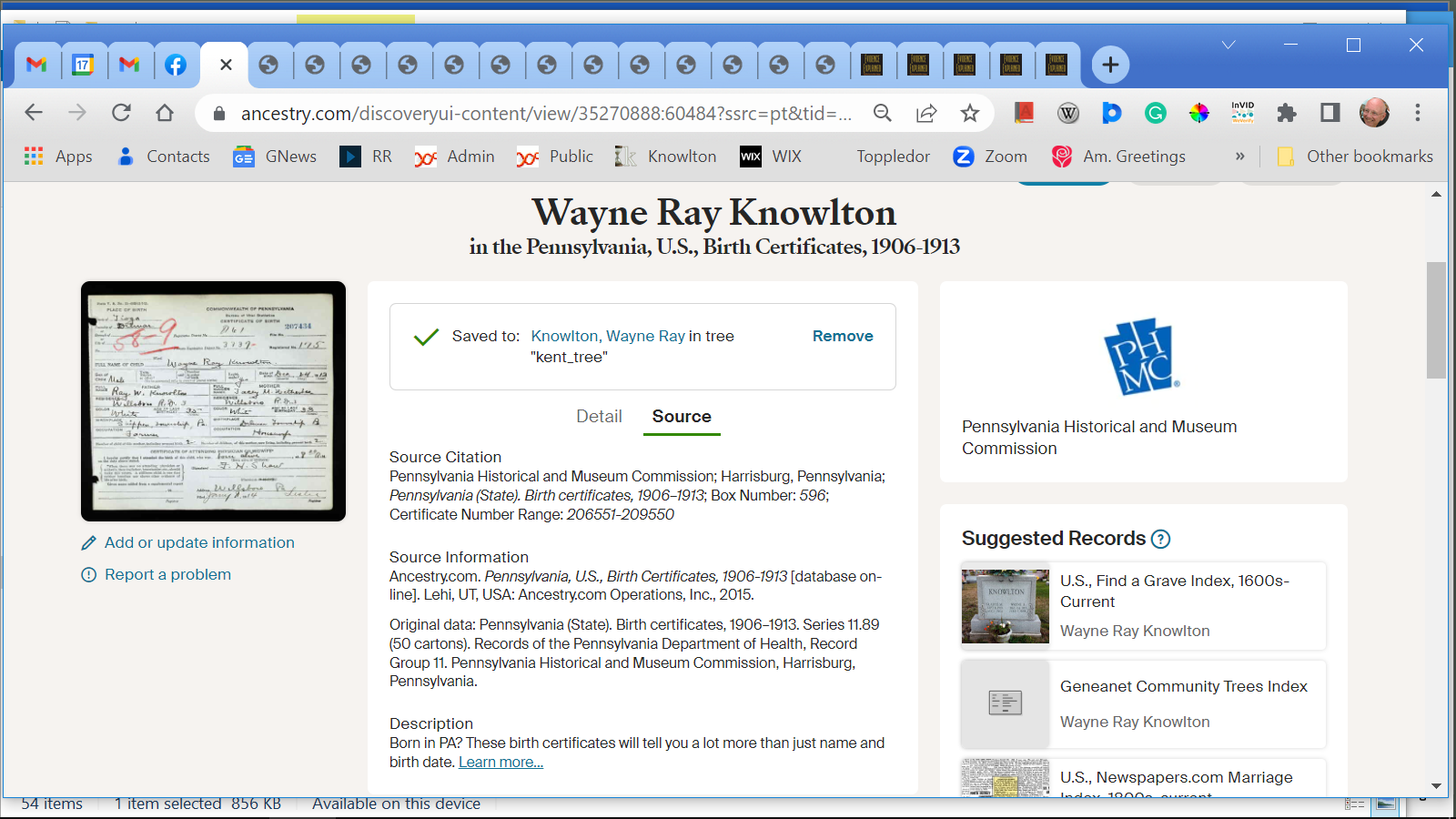Open the RR bookmark
This screenshot has height=819, width=1456.
(x=366, y=157)
